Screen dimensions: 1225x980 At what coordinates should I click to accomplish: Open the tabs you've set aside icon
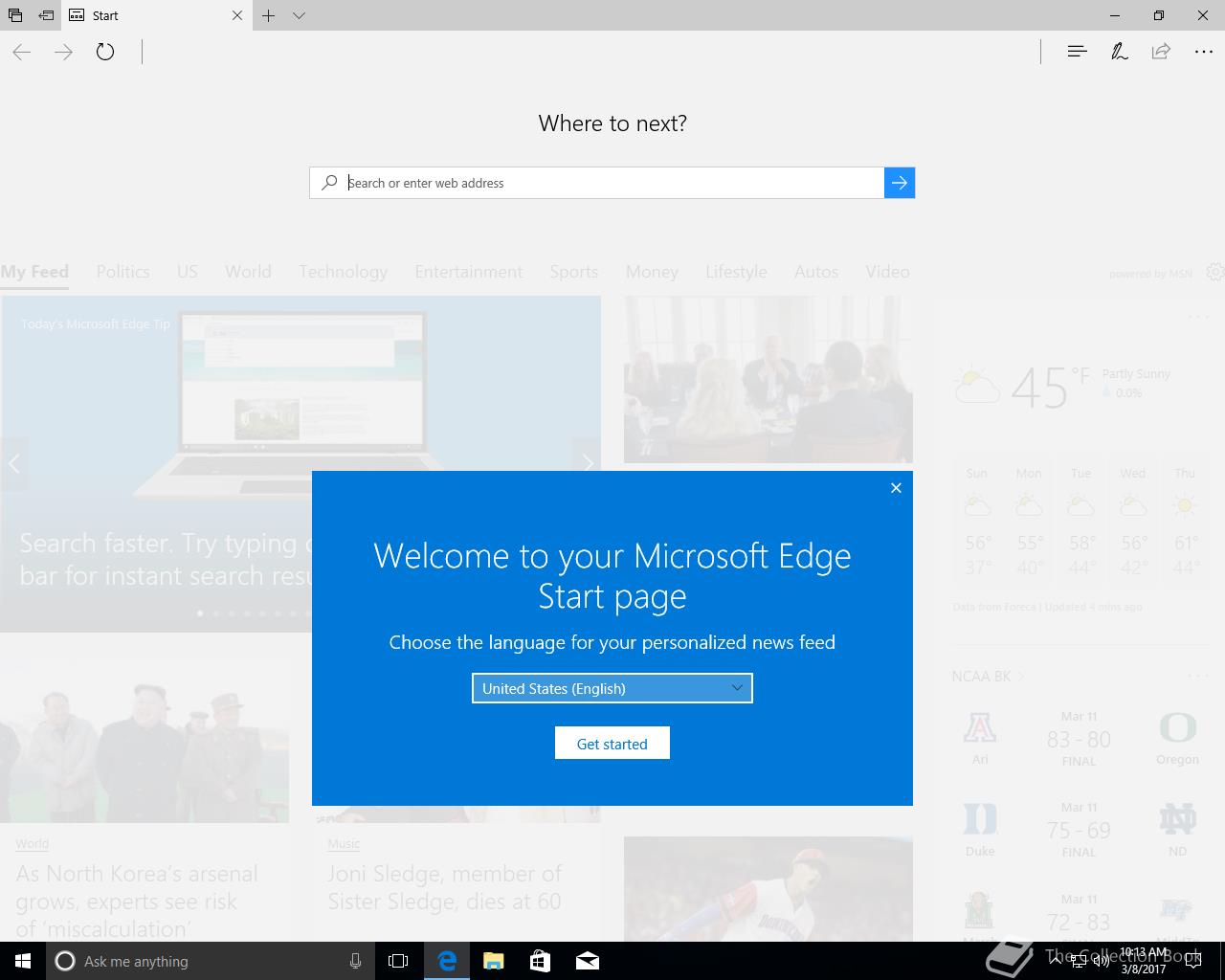click(14, 15)
